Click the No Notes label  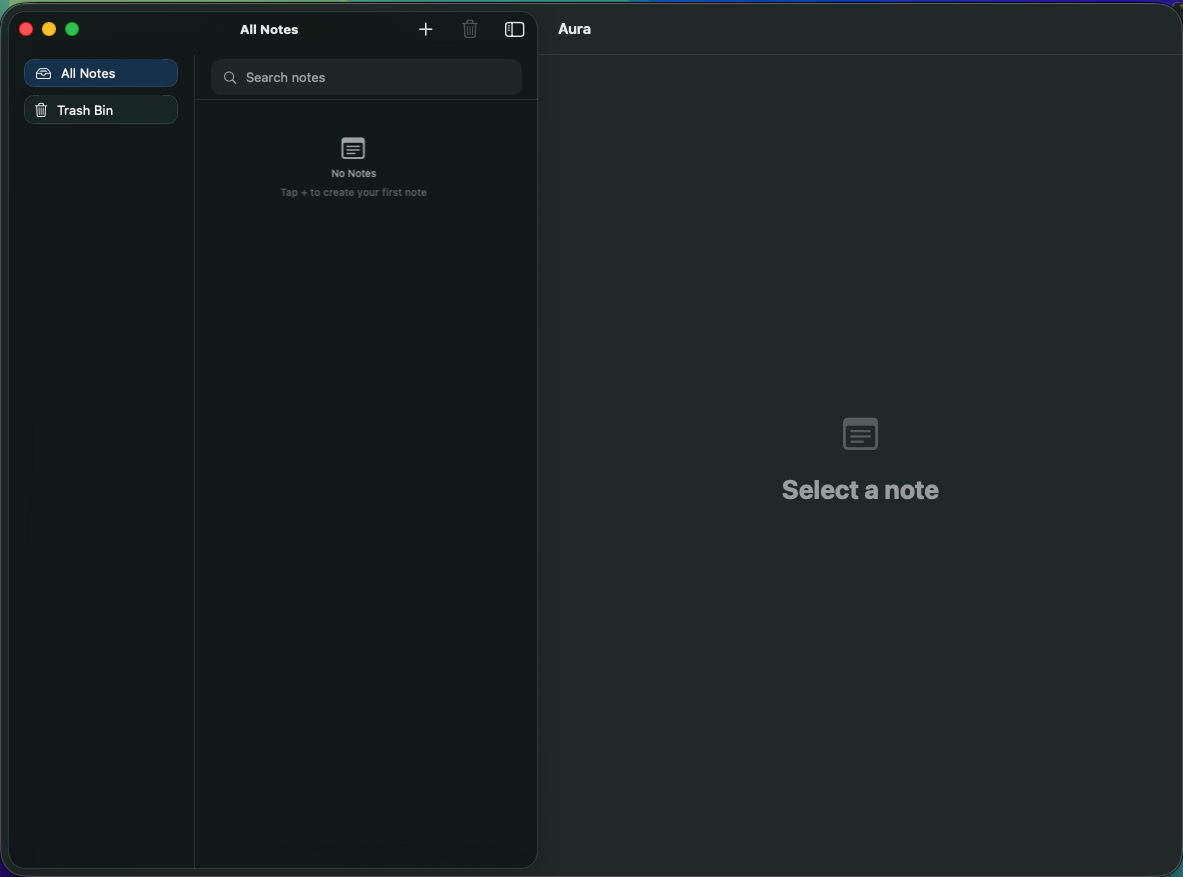(x=353, y=173)
